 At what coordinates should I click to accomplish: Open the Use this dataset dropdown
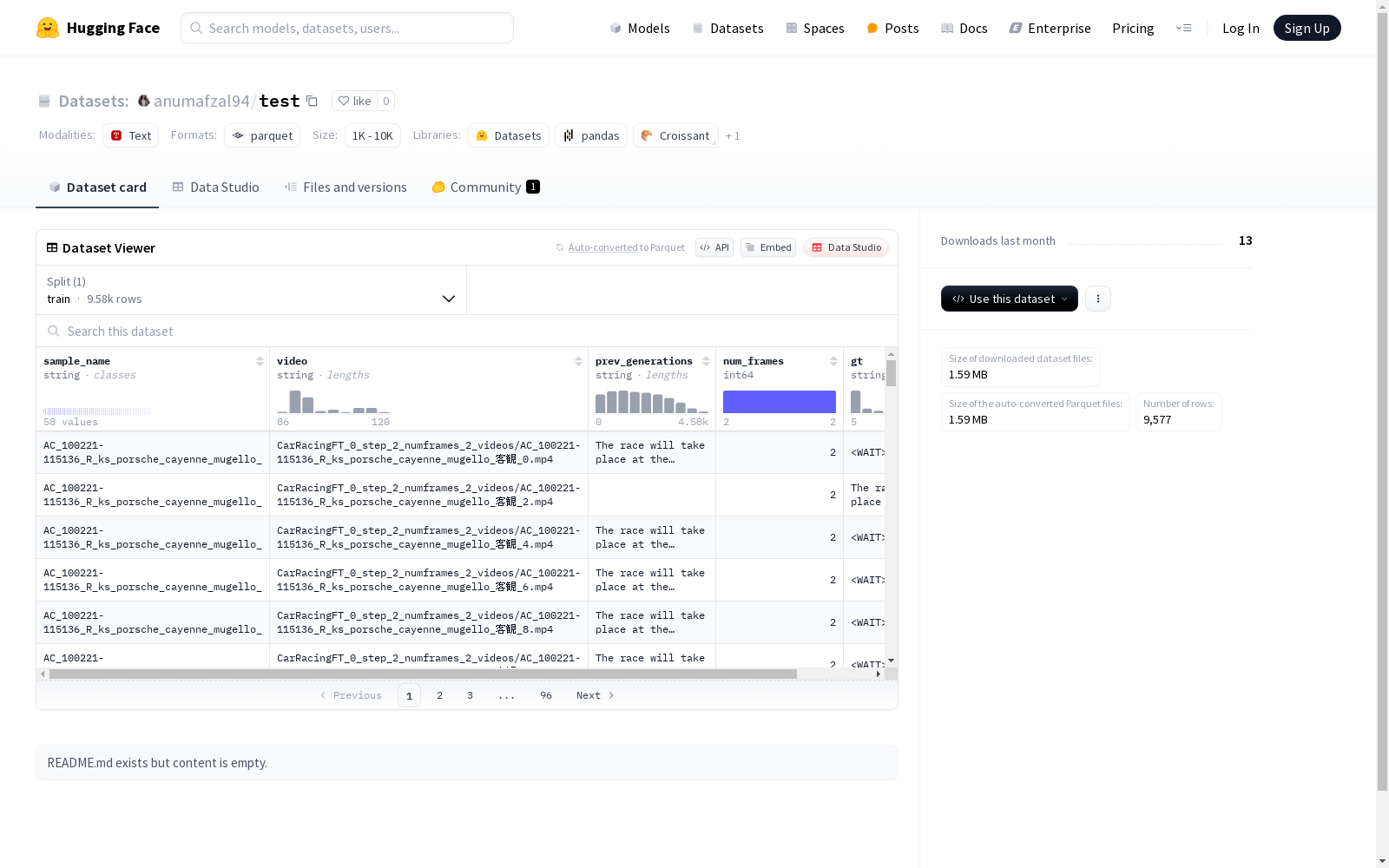pos(1010,299)
